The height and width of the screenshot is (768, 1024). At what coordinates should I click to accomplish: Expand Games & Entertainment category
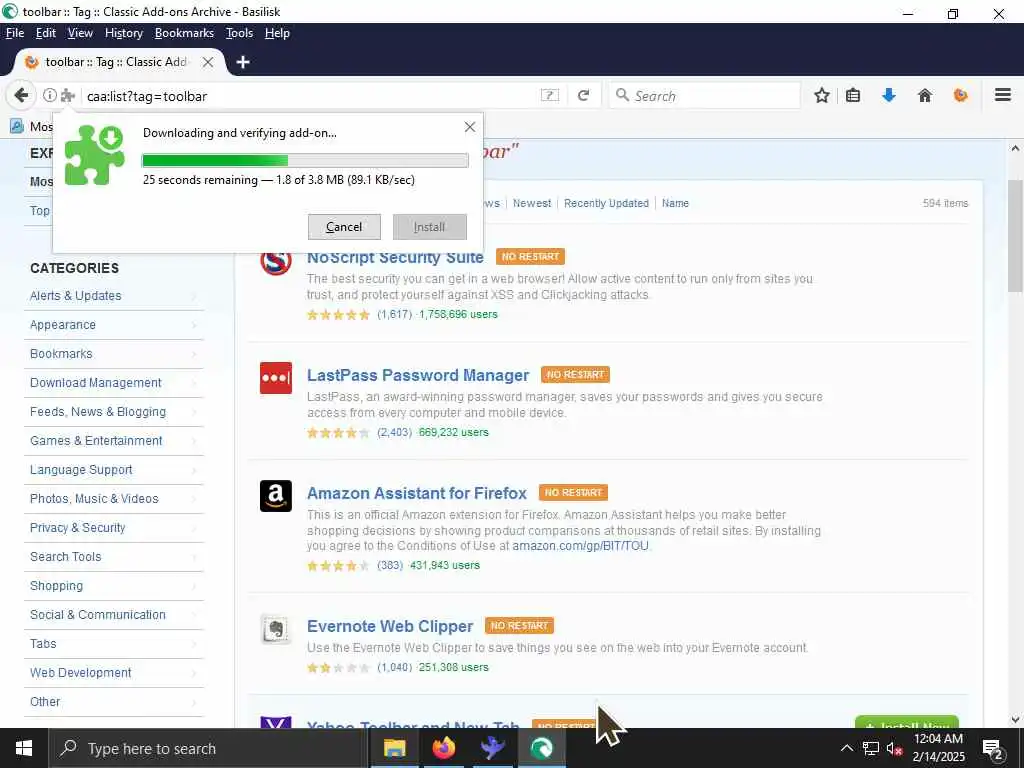click(x=114, y=441)
